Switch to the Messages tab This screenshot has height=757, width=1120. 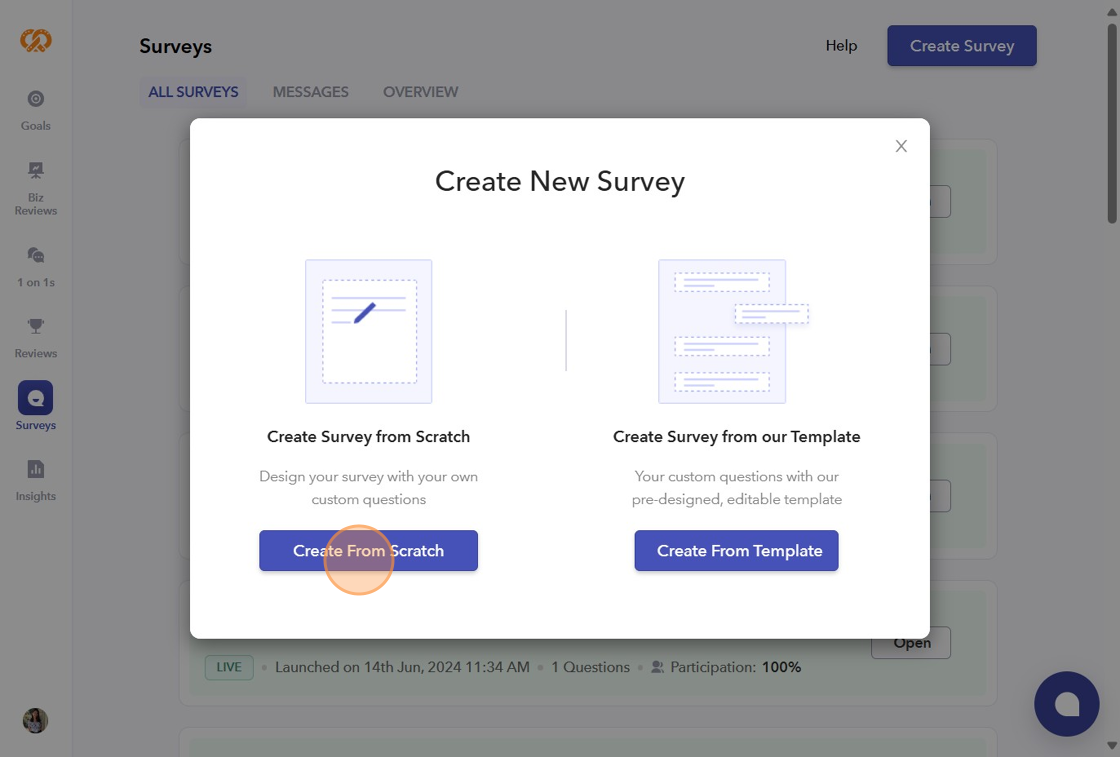(x=311, y=92)
